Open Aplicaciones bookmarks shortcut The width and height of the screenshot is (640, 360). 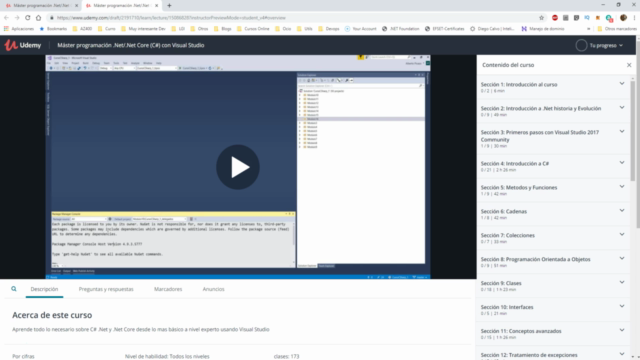point(19,29)
